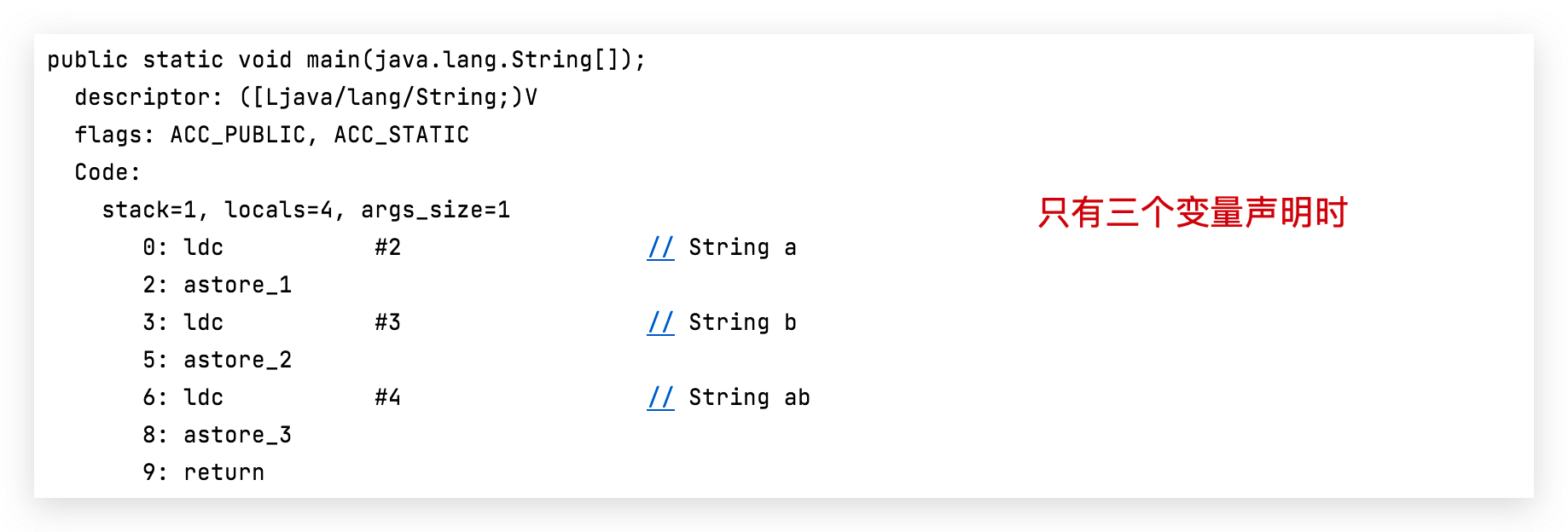Click the descriptor line text
Screen dimensions: 1568x532
pos(305,97)
